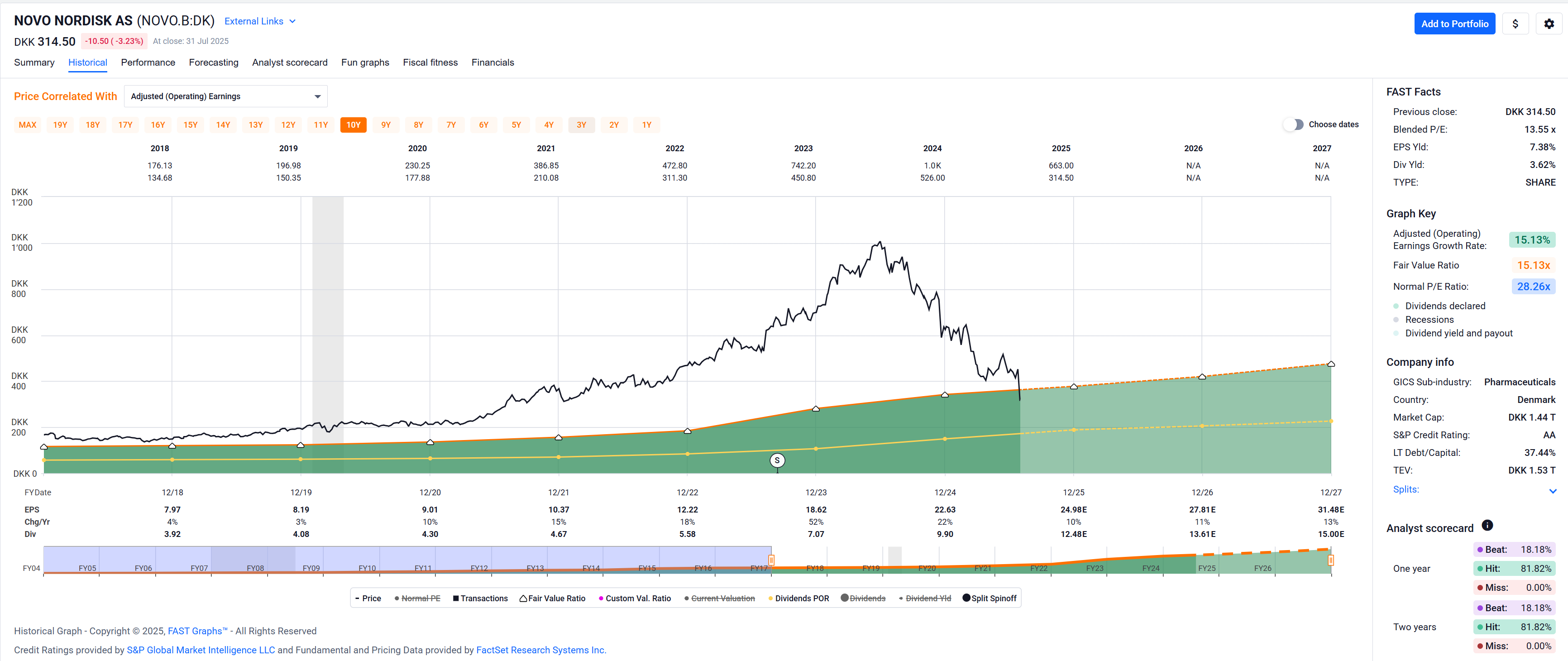The image size is (1568, 661).
Task: Click One year Beat 18.18% badge
Action: [x=1514, y=549]
